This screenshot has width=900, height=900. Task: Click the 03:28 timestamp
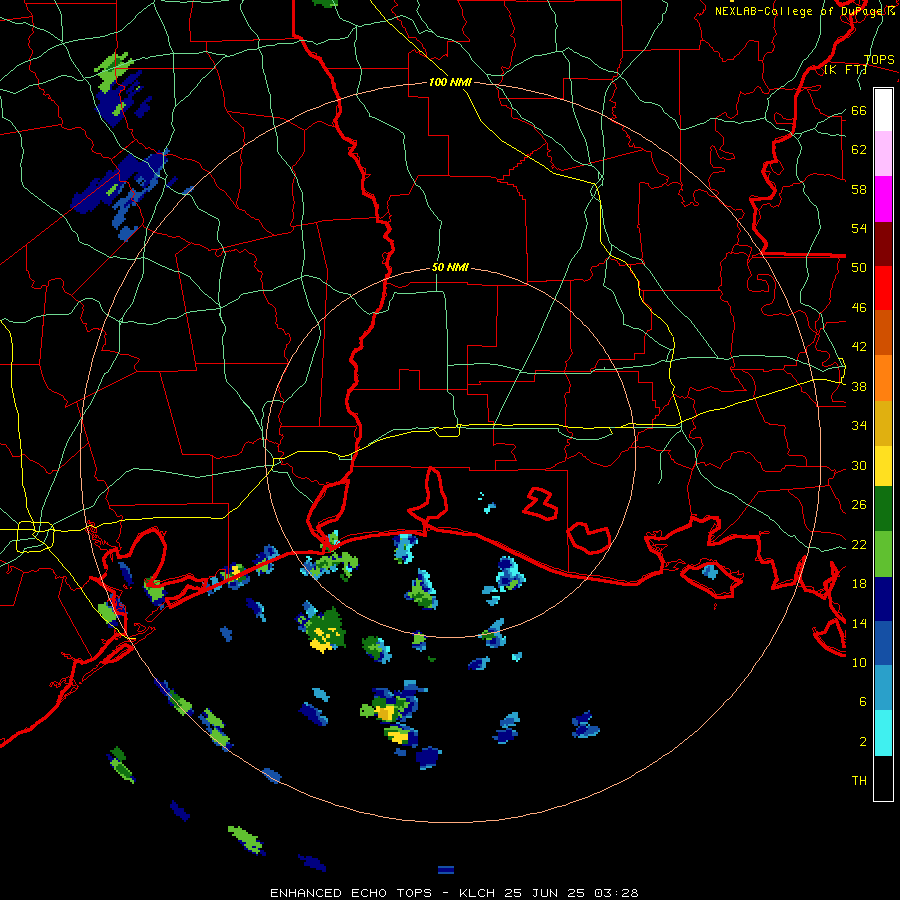point(616,893)
